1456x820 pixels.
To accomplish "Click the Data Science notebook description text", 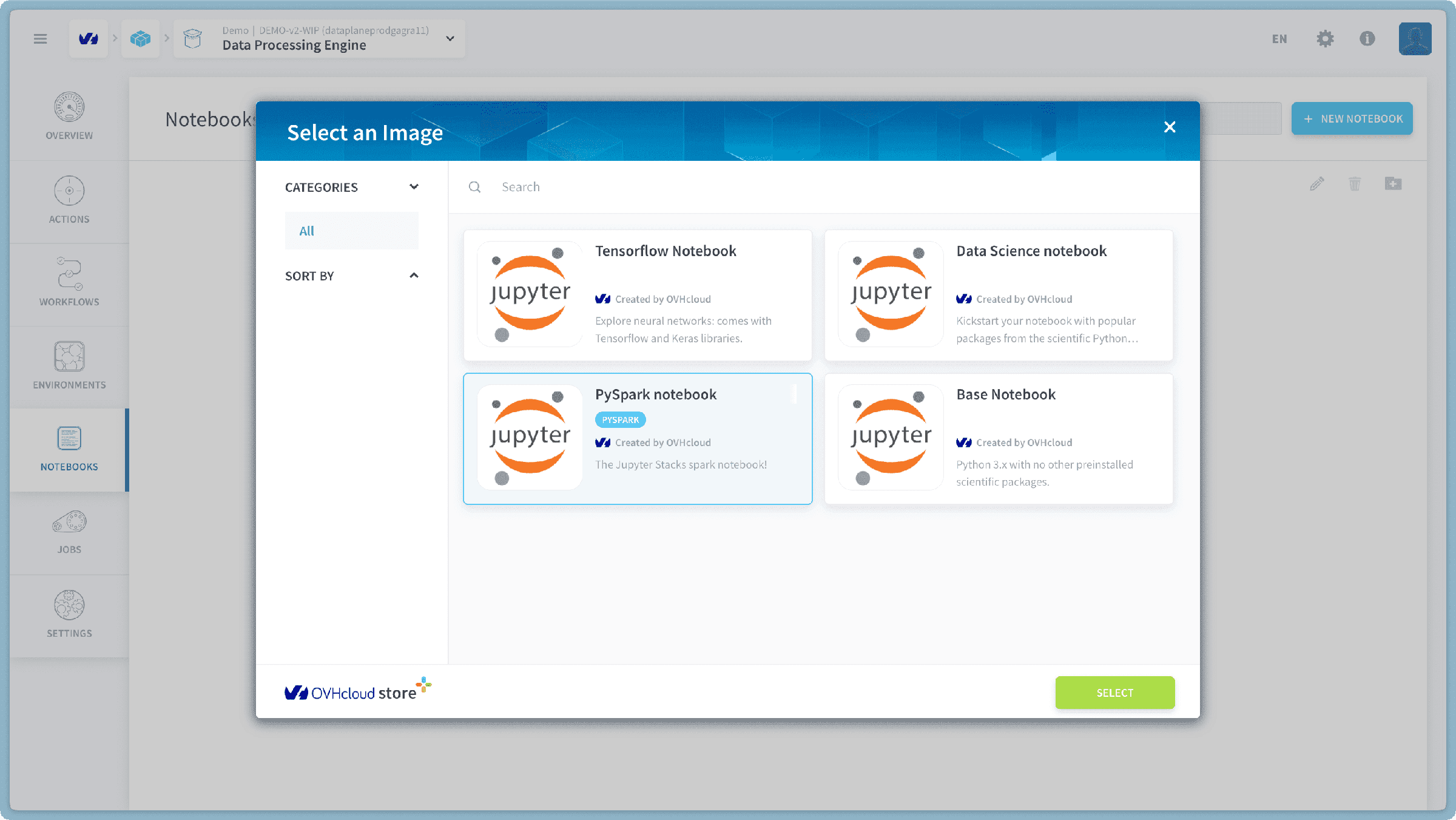I will (x=1047, y=330).
